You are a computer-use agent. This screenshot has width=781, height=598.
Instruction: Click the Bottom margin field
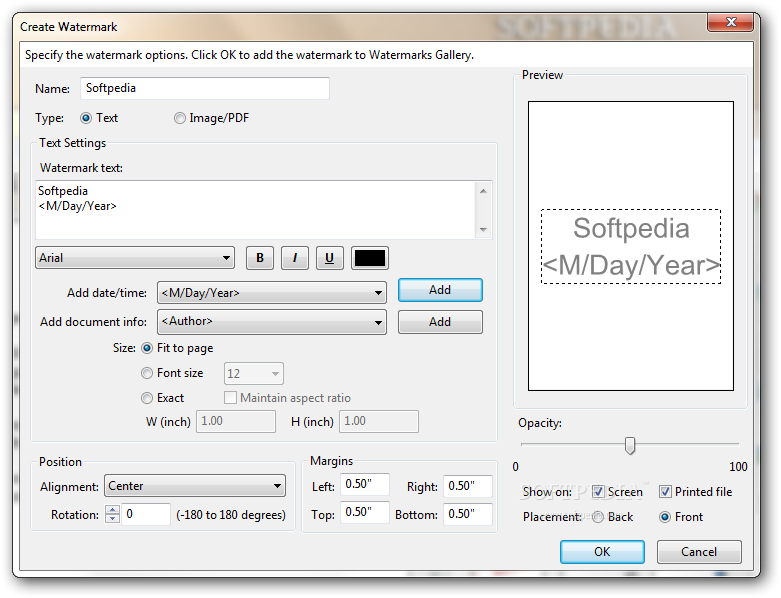pos(468,514)
